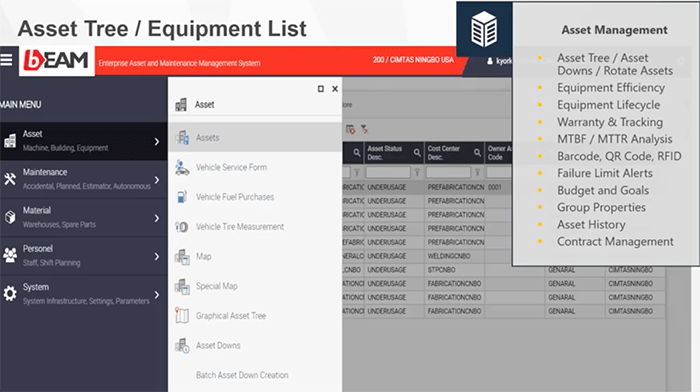Click the WELDINGCNBO cost center cell
Screen dimensions: 700x392
(x=454, y=256)
